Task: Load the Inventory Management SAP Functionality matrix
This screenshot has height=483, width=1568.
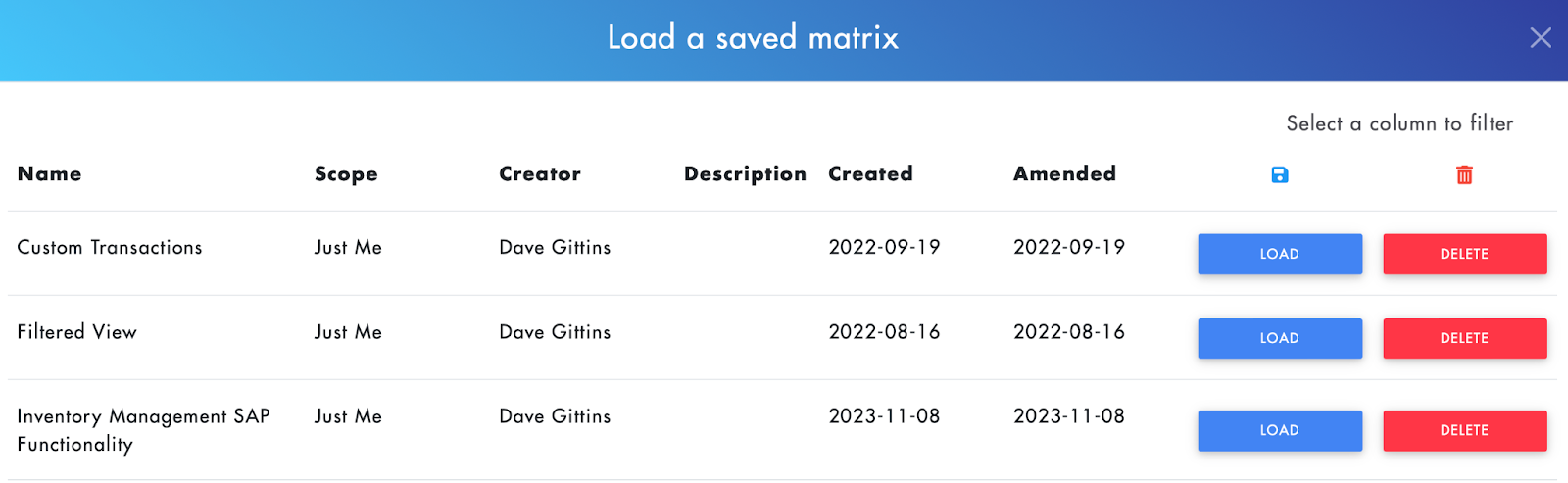Action: pyautogui.click(x=1280, y=430)
